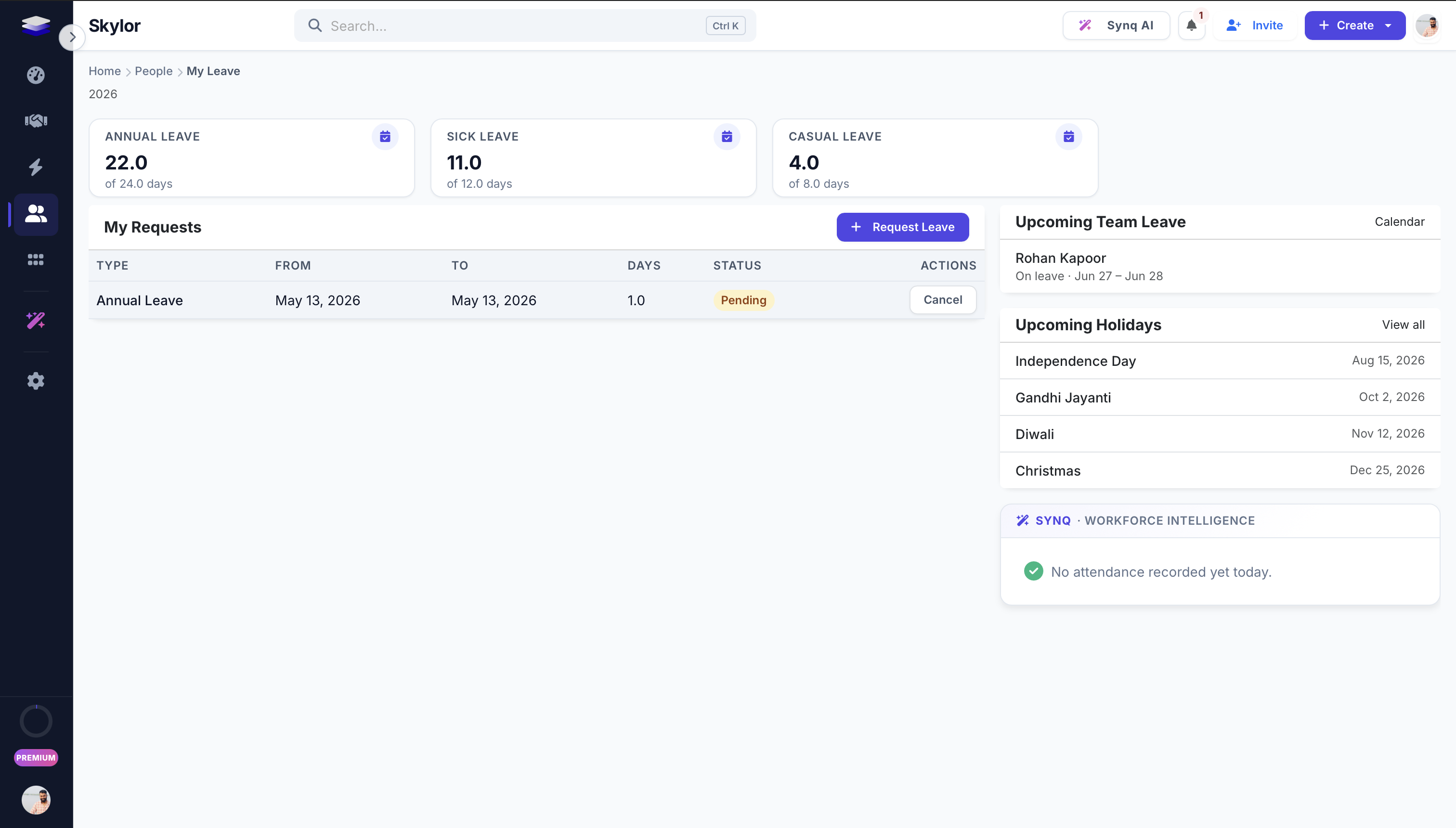Go to Home in the breadcrumb
This screenshot has height=828, width=1456.
104,71
